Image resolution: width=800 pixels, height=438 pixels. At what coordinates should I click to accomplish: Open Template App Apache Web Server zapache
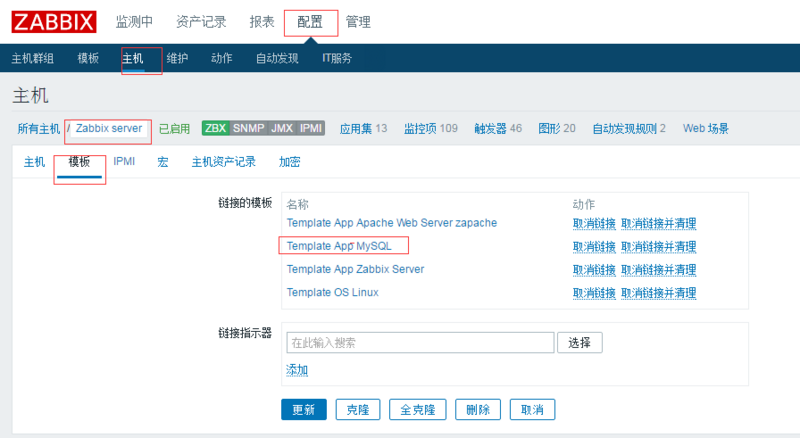[392, 223]
